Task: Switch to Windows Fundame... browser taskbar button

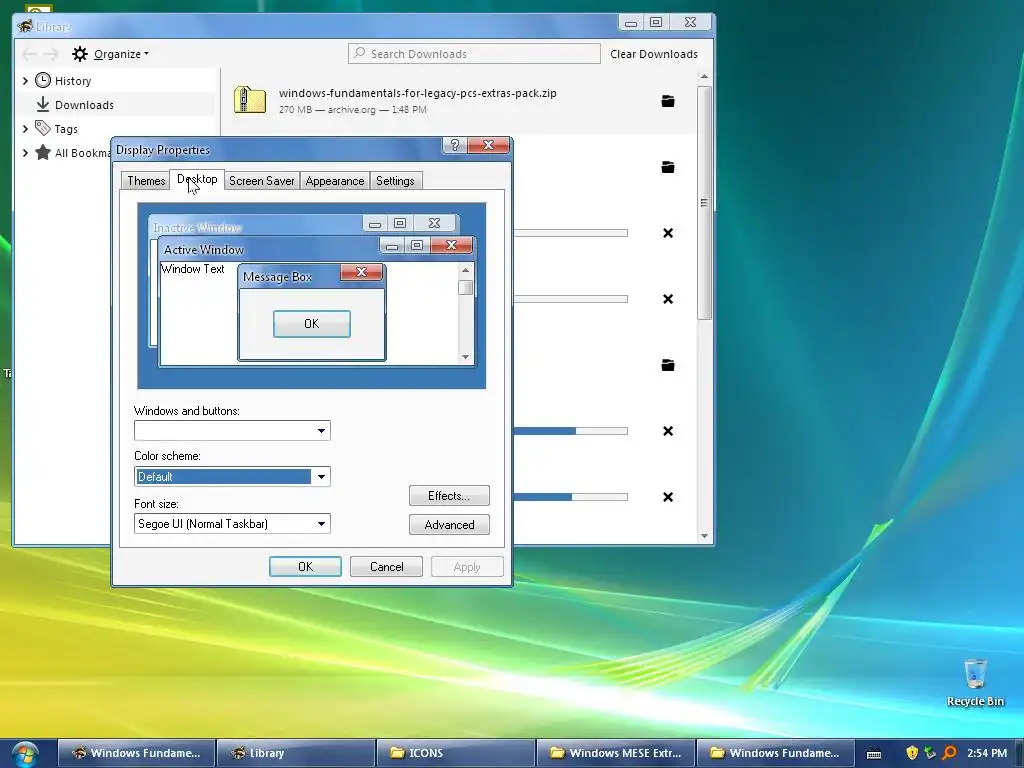Action: coord(136,753)
